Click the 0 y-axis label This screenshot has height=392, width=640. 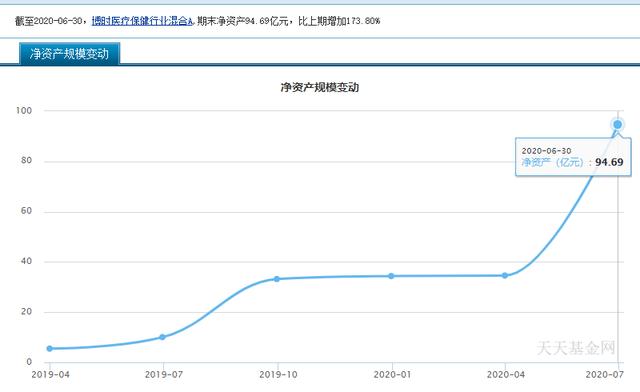(29, 362)
